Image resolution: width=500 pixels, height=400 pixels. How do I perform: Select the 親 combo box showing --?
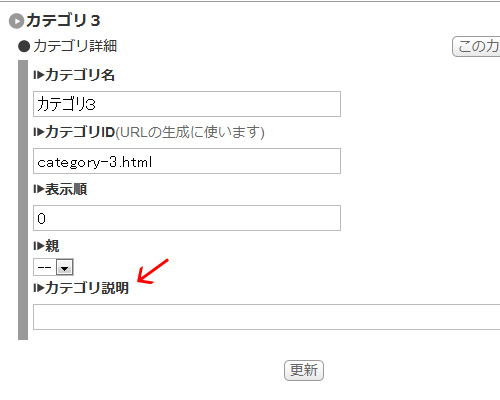(x=53, y=267)
